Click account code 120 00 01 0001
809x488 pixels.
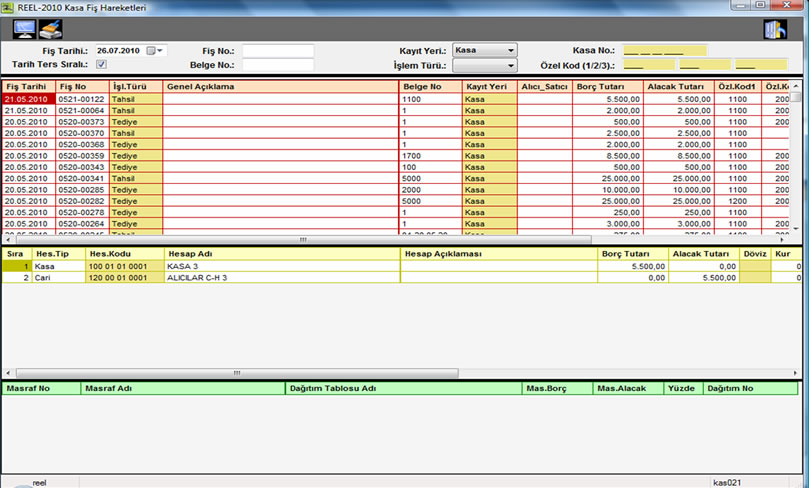tap(125, 278)
